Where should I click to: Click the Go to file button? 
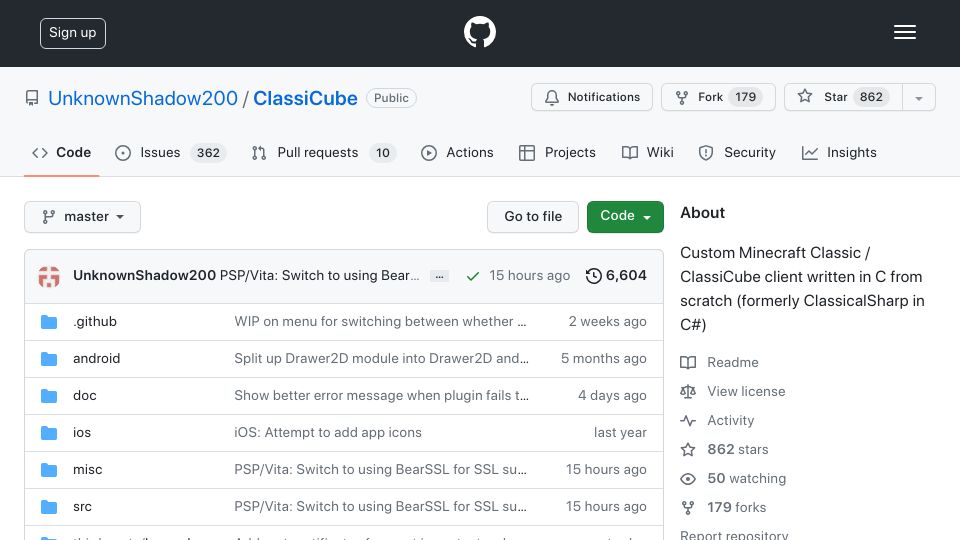[x=533, y=217]
